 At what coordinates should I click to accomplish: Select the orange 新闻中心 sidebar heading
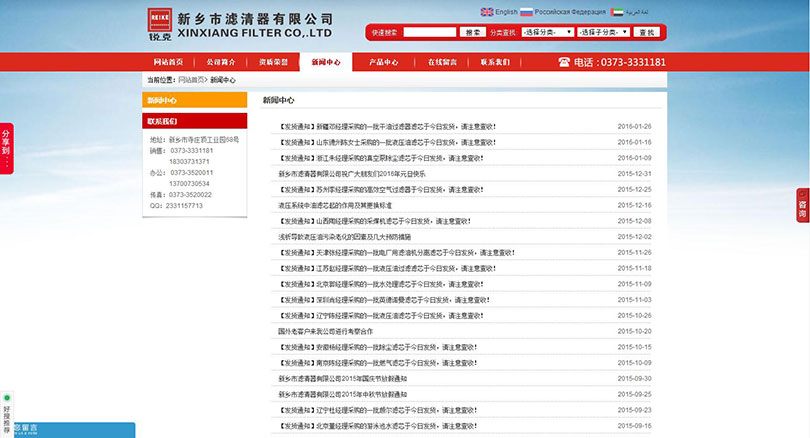tap(194, 100)
